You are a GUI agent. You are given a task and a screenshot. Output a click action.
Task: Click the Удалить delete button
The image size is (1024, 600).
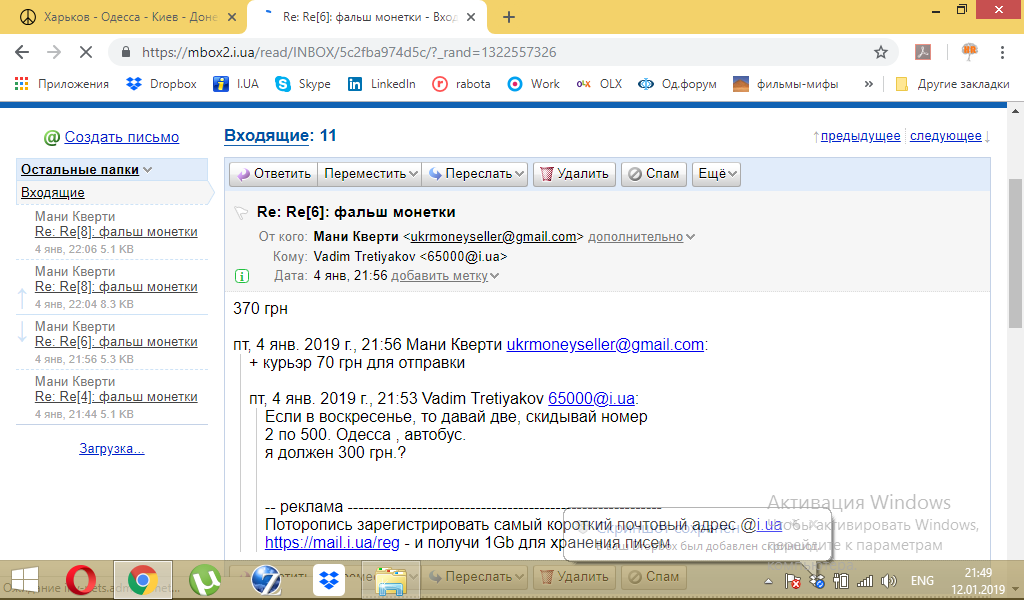tap(575, 174)
